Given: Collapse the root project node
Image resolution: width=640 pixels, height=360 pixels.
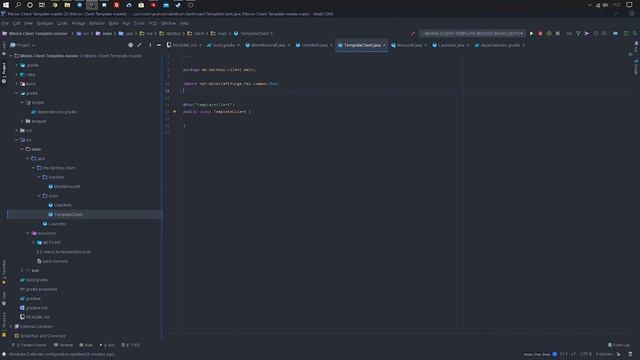Looking at the screenshot, I should [x=11, y=56].
